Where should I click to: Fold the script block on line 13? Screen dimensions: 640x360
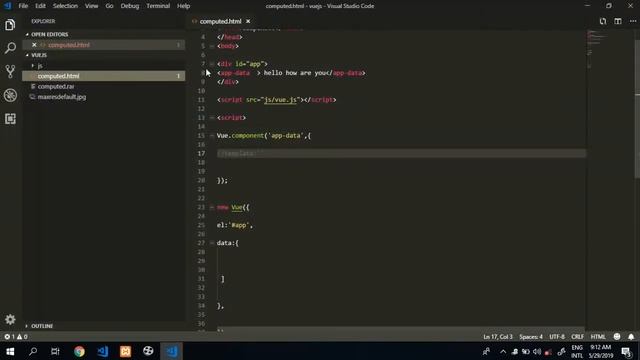(x=212, y=118)
